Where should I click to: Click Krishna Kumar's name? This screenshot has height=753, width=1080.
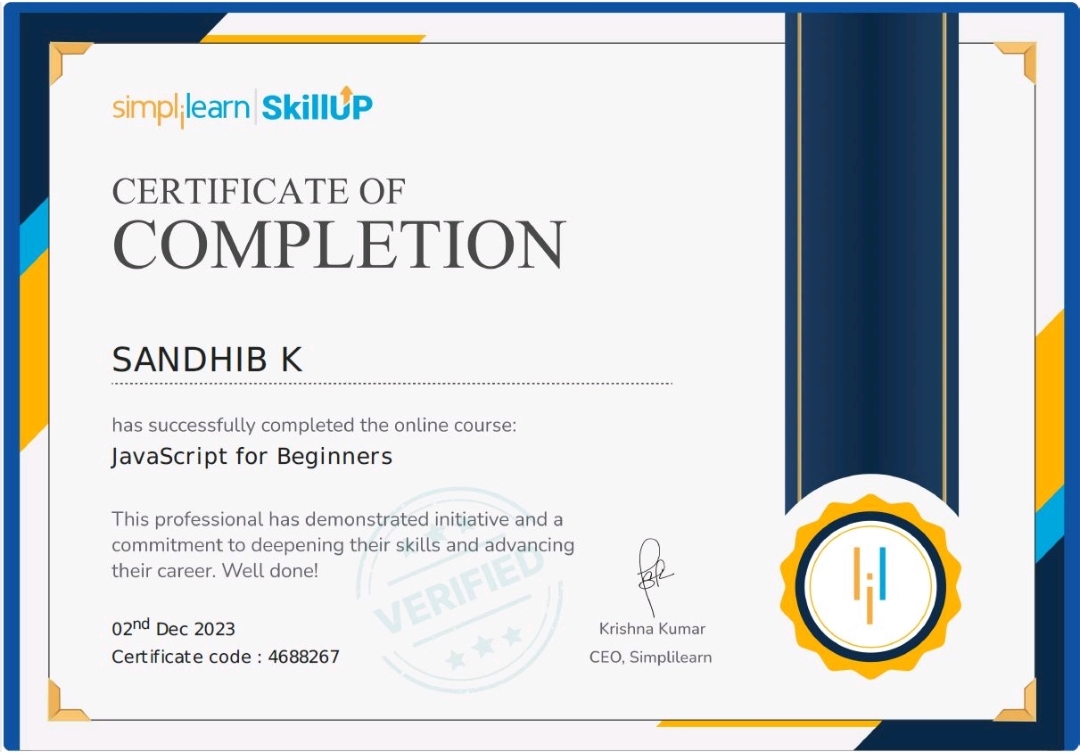[651, 630]
